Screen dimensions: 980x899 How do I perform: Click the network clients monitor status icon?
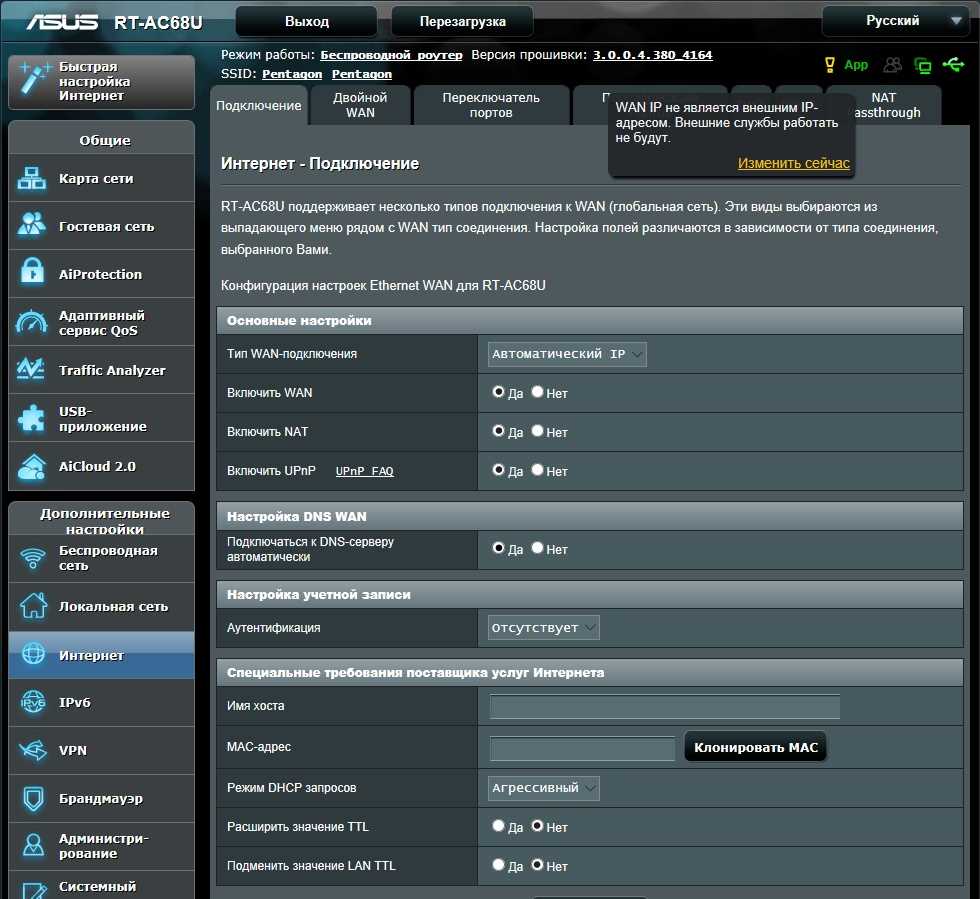click(x=922, y=65)
